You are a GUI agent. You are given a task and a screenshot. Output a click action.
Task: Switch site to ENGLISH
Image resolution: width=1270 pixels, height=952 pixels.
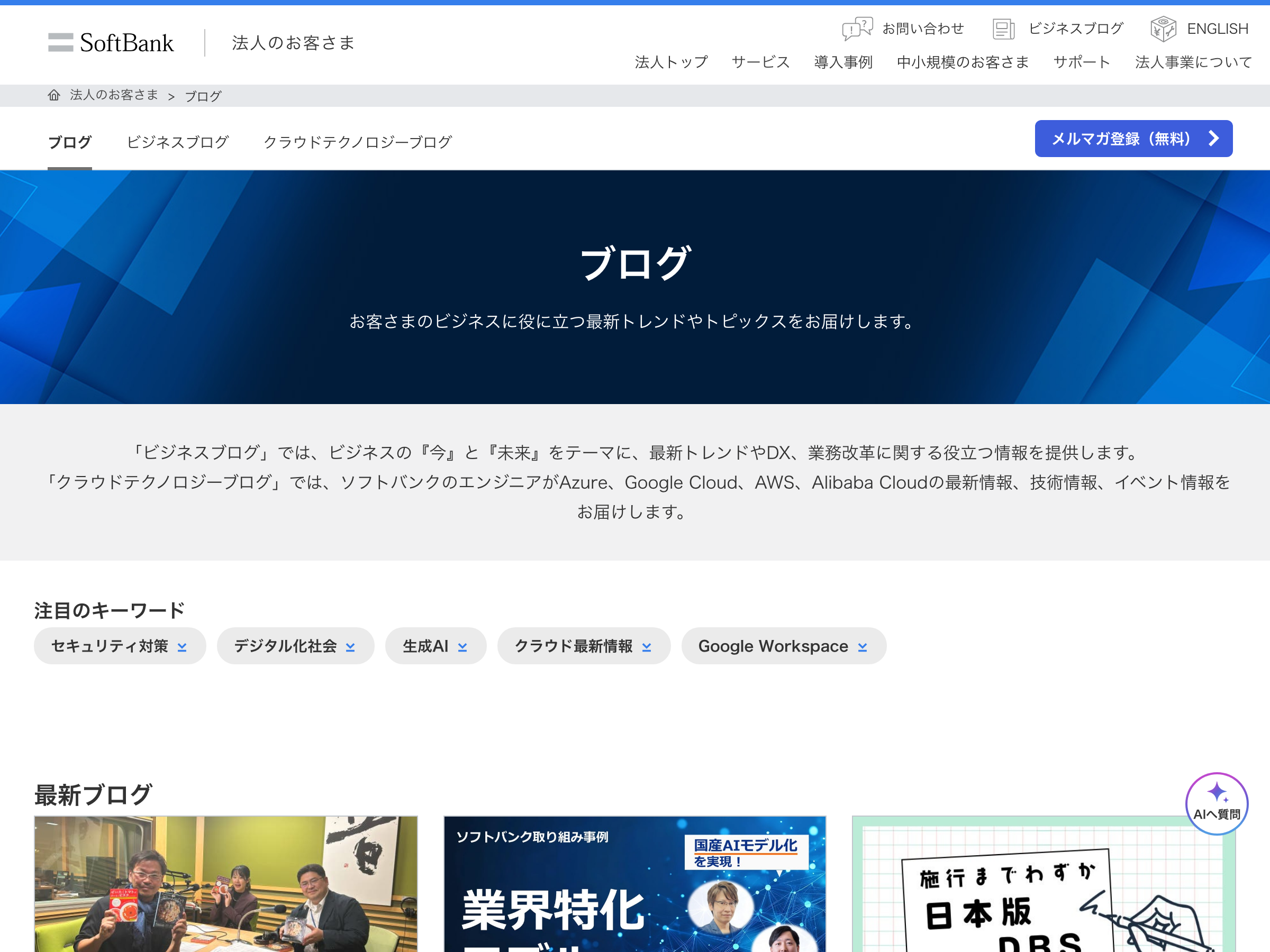1218,29
